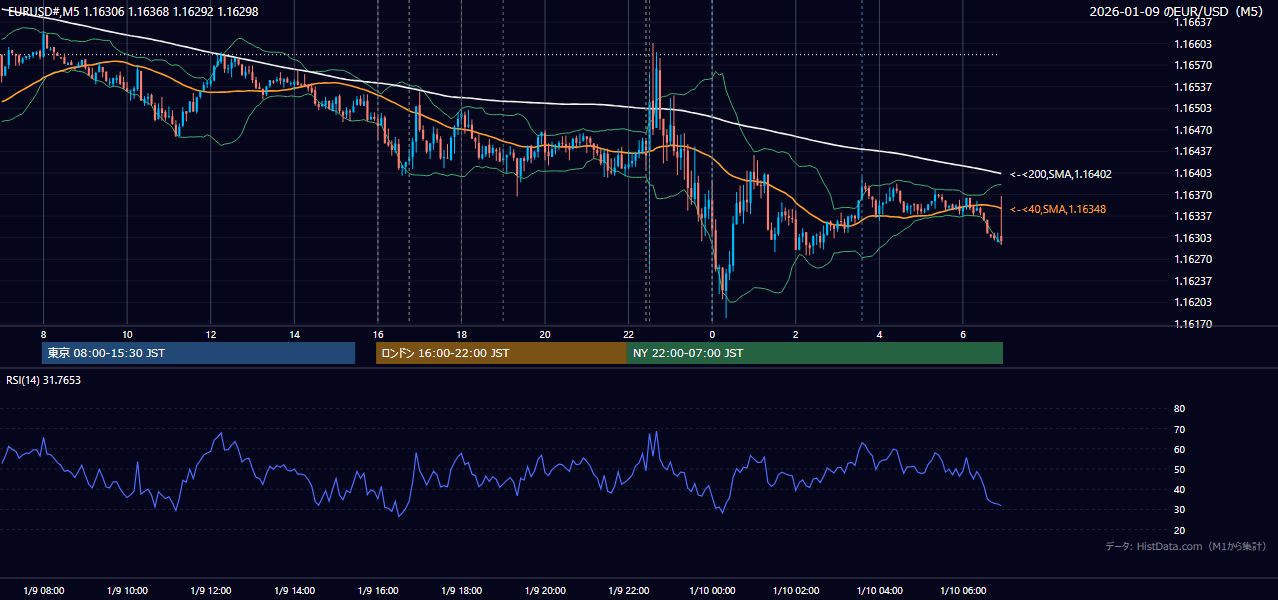Click RSI level 20 on the axis
Screen dimensions: 1278x600
(1179, 530)
